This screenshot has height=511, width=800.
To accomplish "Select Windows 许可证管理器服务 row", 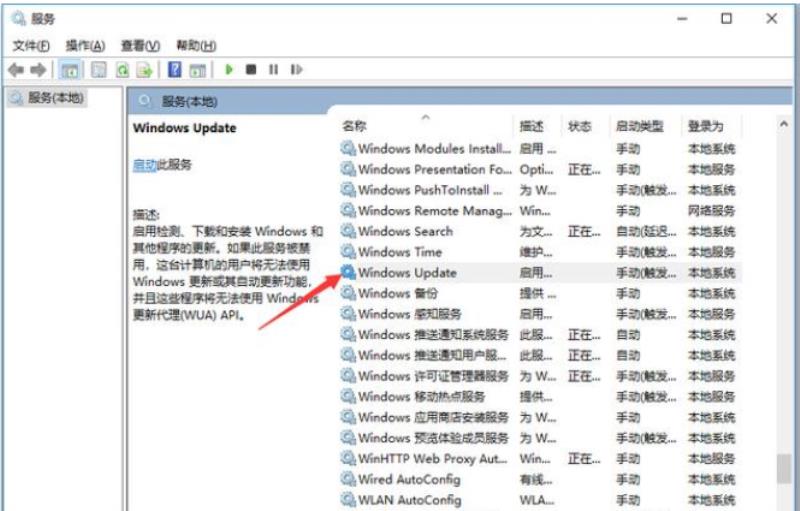I will (x=539, y=376).
